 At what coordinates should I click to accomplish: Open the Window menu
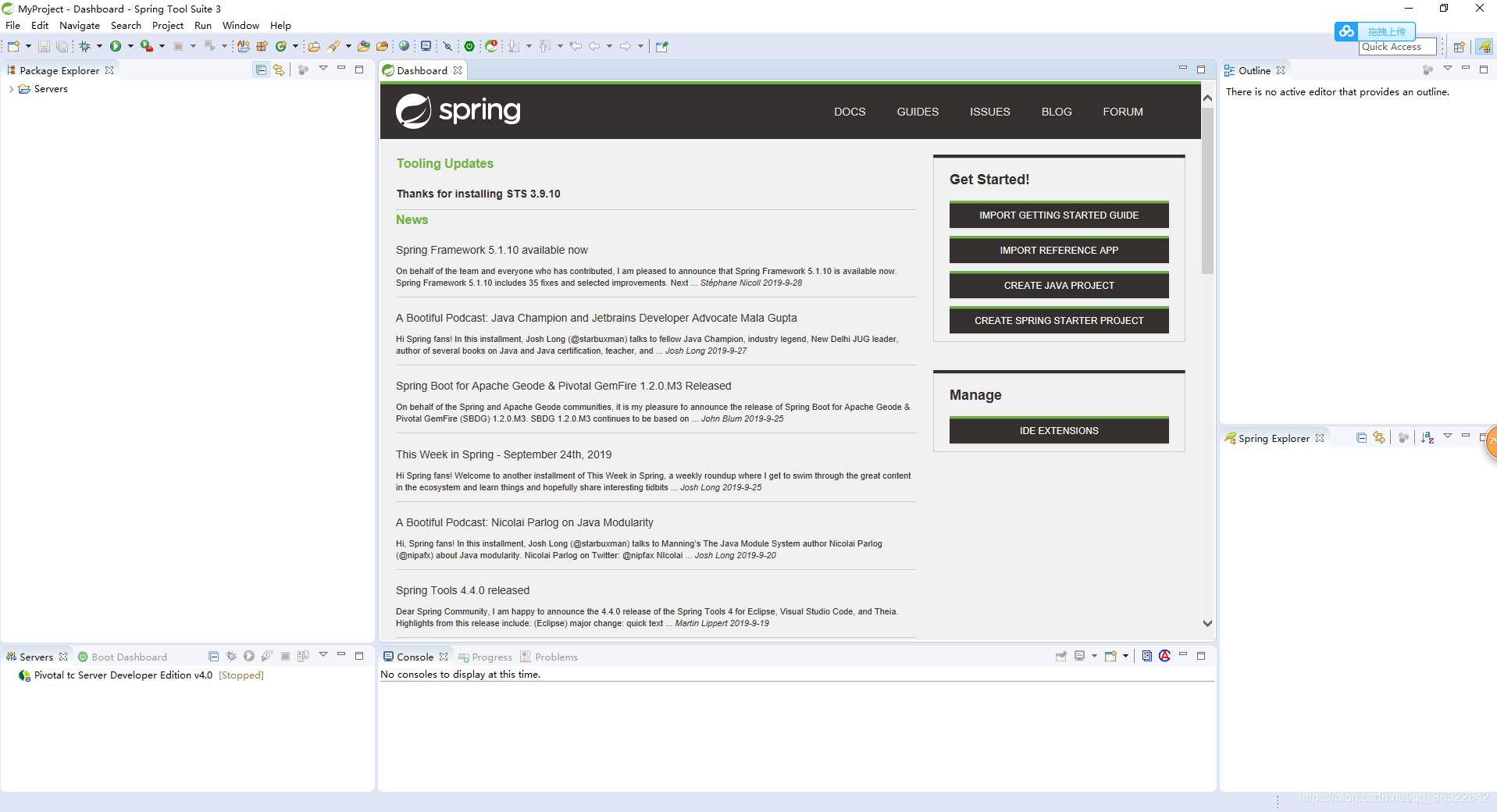coord(241,26)
